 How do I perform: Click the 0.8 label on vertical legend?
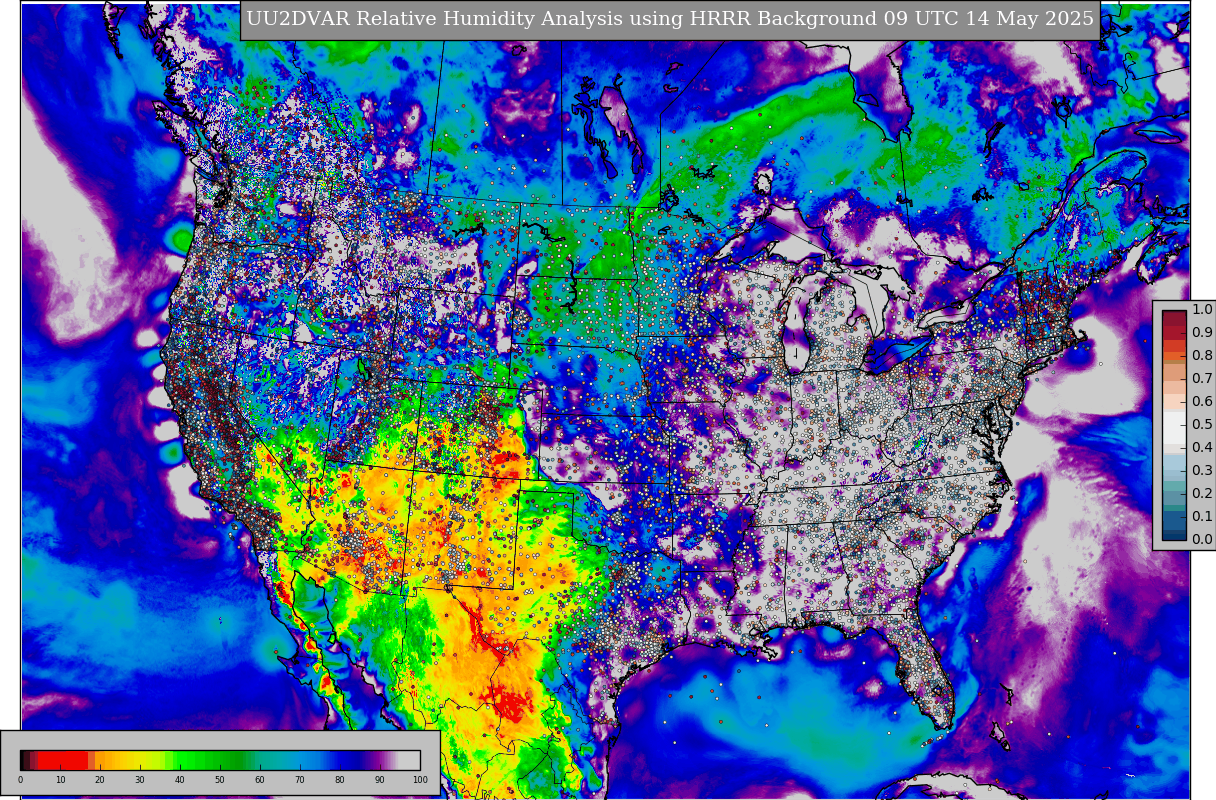[x=1202, y=355]
